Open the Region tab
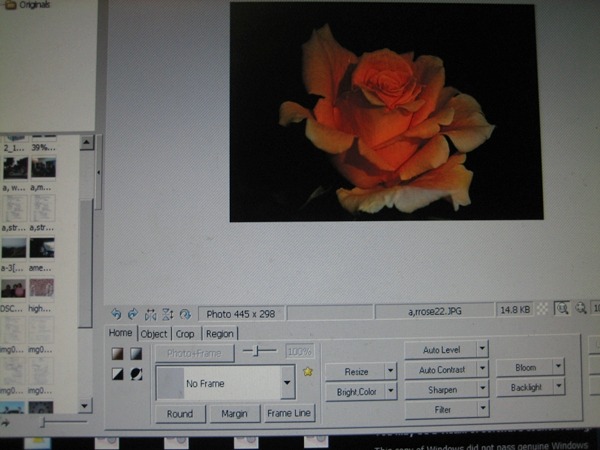Screen dimensions: 600x450 pyautogui.click(x=220, y=334)
